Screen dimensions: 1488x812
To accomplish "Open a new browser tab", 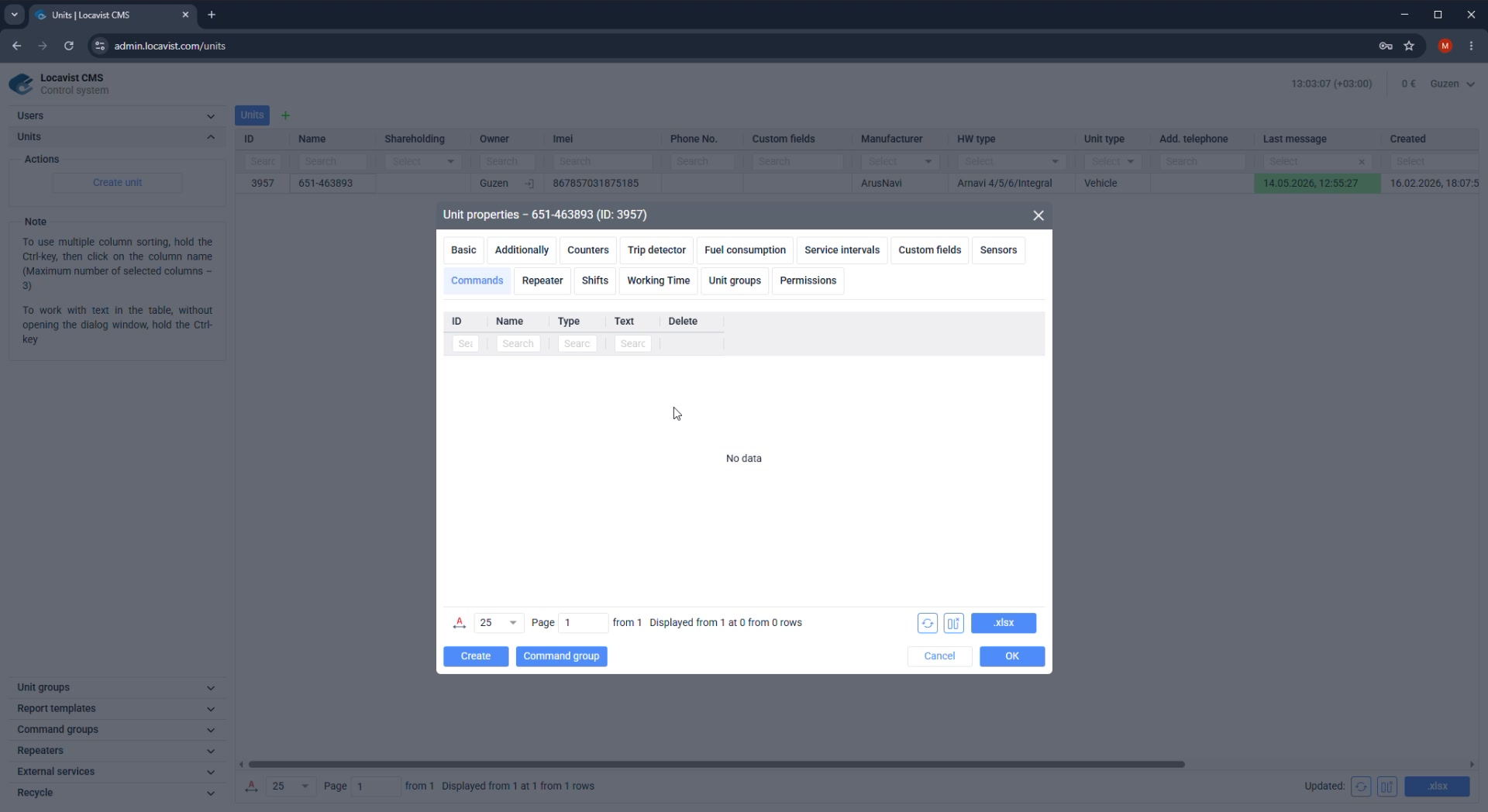I will tap(212, 15).
